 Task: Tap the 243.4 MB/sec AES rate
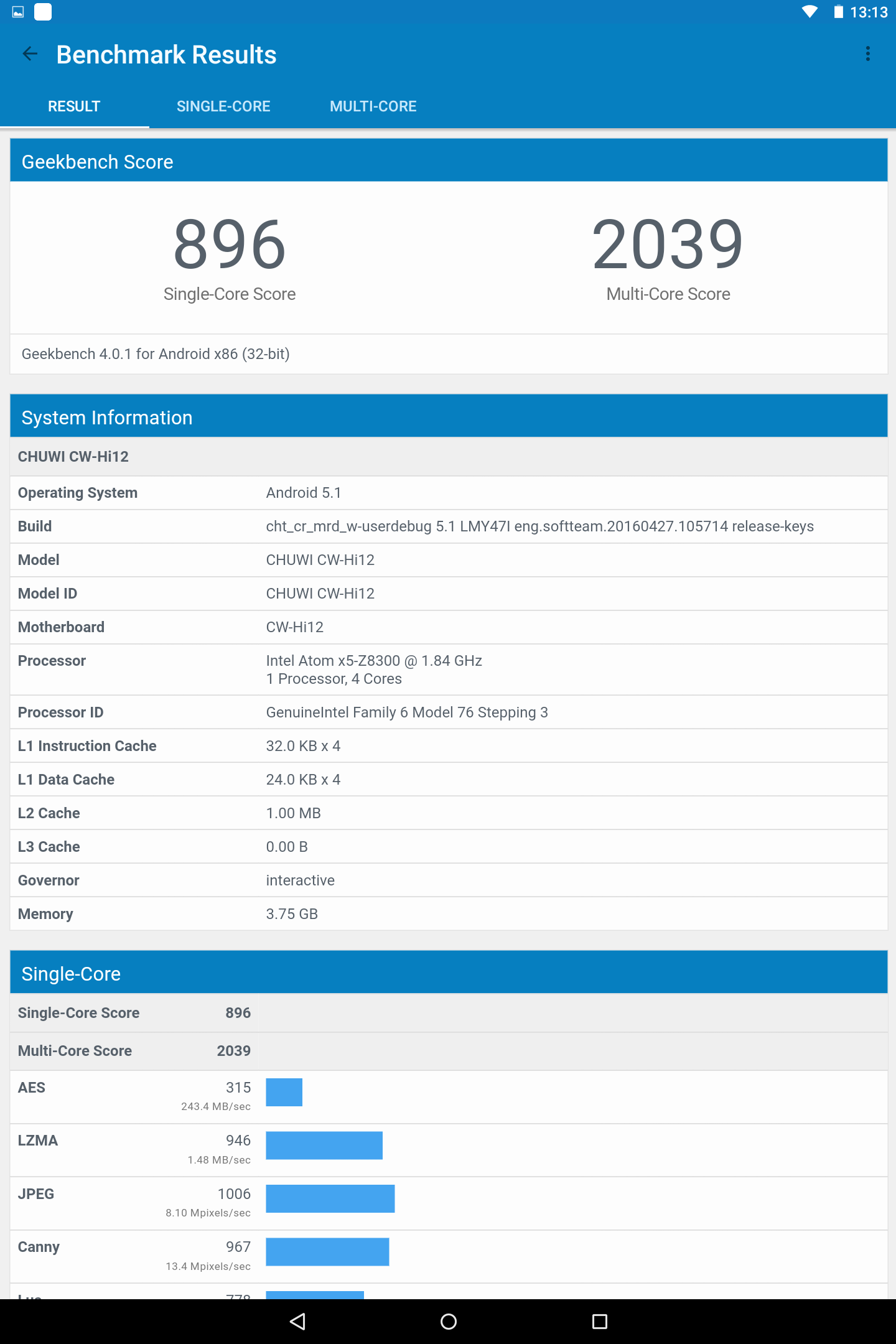point(216,1106)
